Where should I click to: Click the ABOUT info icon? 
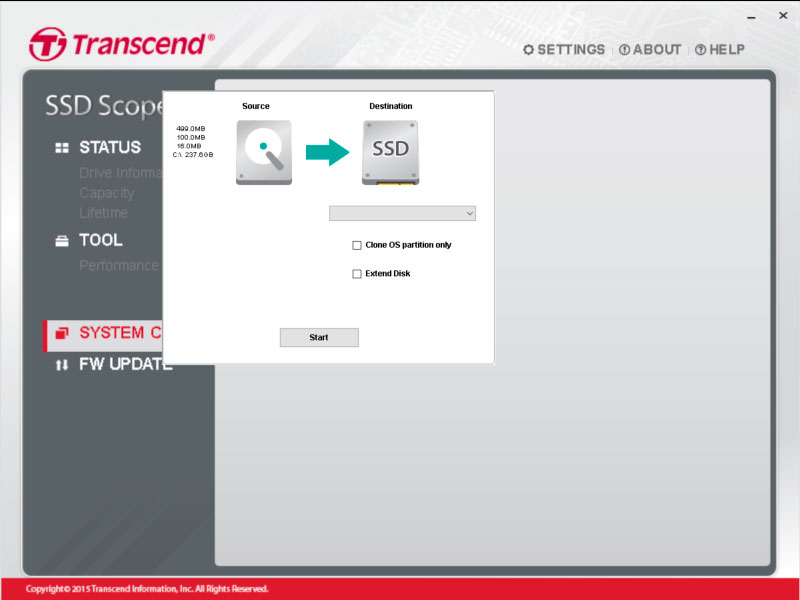click(x=624, y=50)
